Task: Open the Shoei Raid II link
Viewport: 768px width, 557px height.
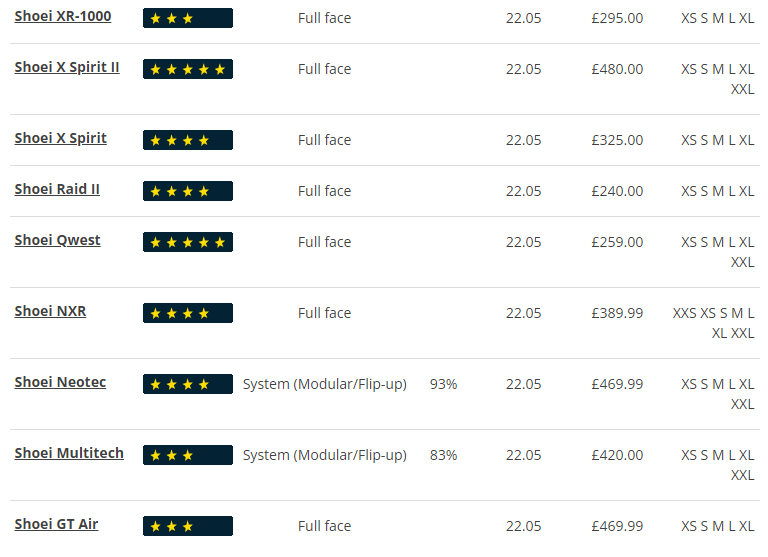Action: click(x=57, y=190)
